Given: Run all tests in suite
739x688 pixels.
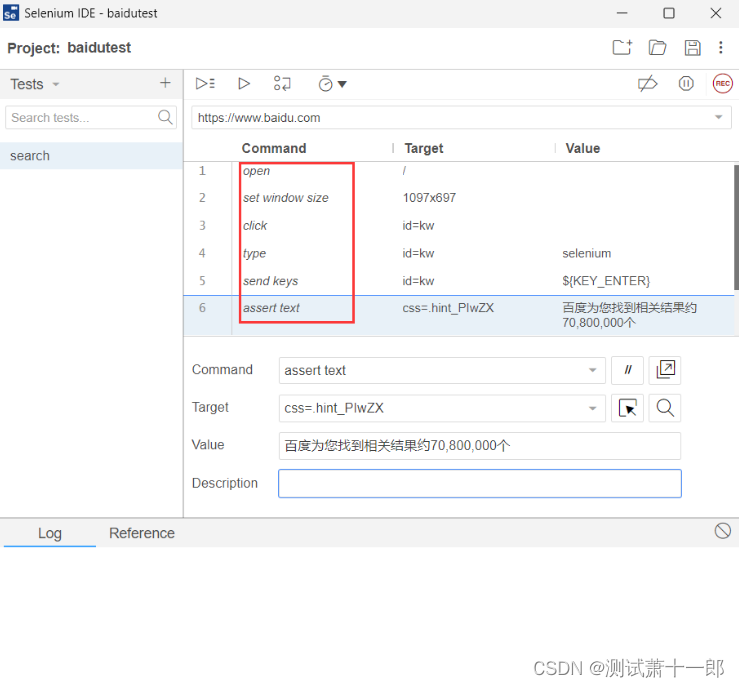Looking at the screenshot, I should point(205,83).
